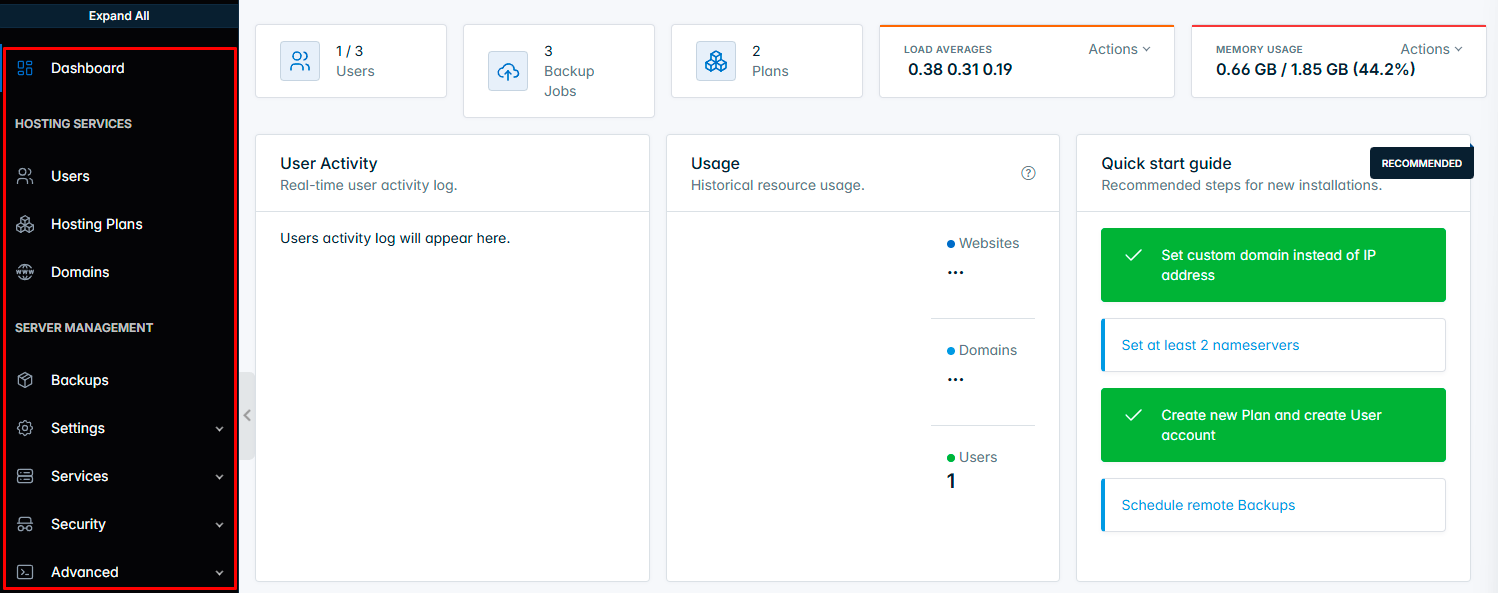Image resolution: width=1498 pixels, height=593 pixels.
Task: Click the Backups box icon in sidebar
Action: [x=26, y=380]
